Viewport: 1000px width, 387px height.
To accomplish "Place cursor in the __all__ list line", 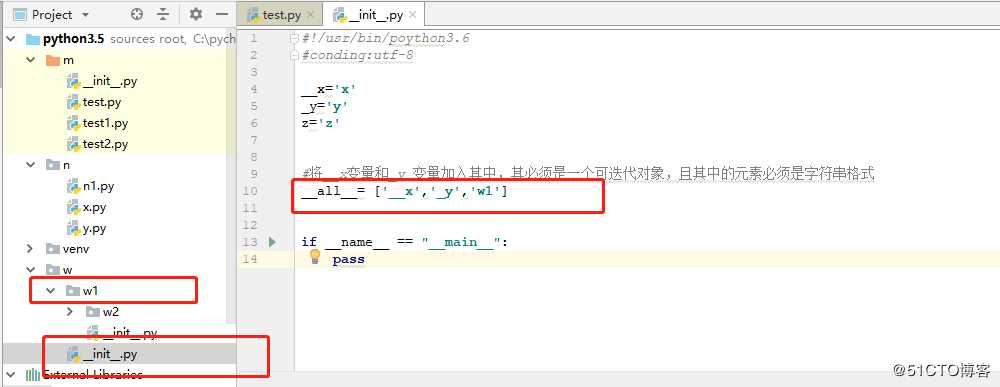I will (x=404, y=191).
